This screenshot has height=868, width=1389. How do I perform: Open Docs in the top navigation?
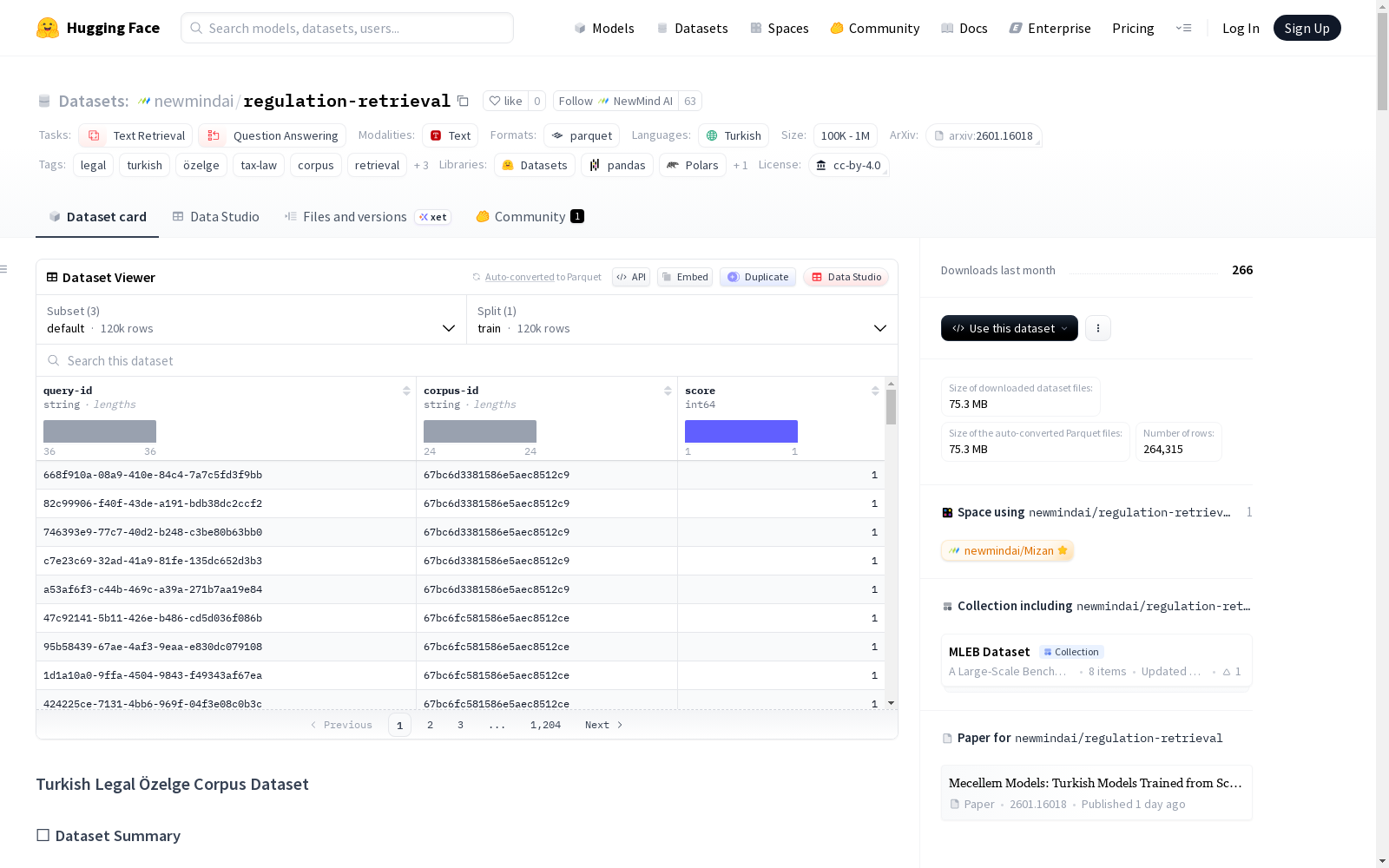pyautogui.click(x=964, y=28)
